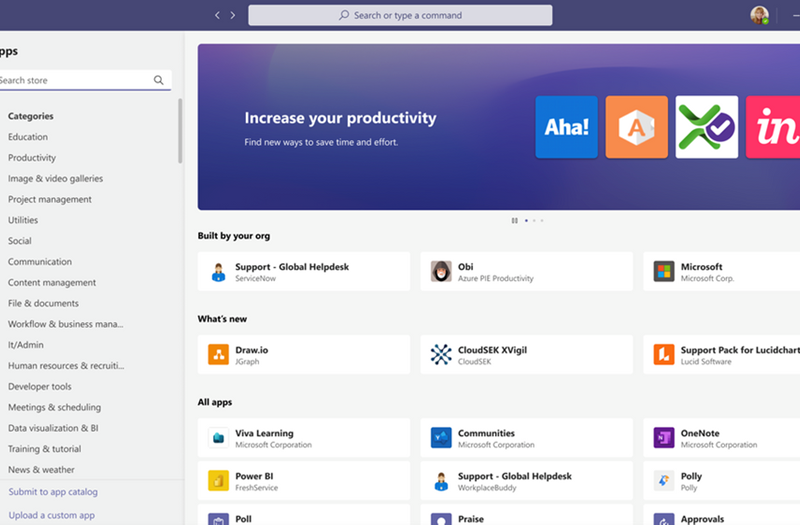This screenshot has width=800, height=525.
Task: Select Developer tools category
Action: click(x=40, y=387)
